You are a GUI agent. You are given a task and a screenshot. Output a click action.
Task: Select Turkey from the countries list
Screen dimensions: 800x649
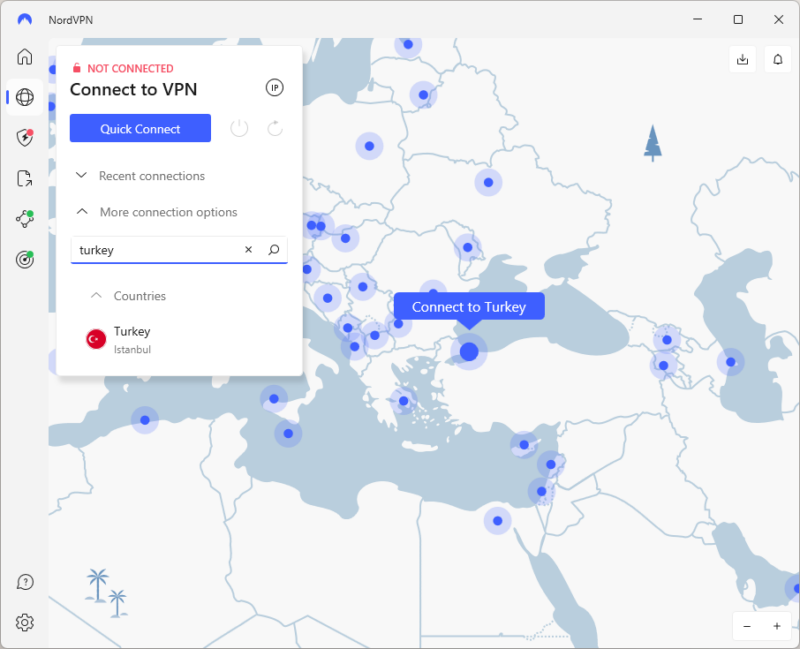click(132, 338)
